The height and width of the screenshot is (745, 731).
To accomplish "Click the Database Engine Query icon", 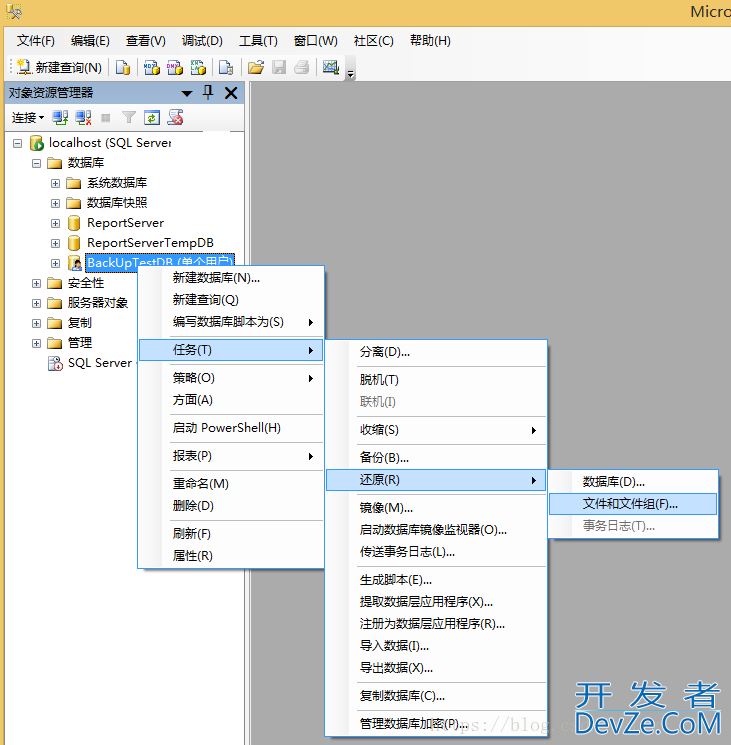I will [123, 67].
